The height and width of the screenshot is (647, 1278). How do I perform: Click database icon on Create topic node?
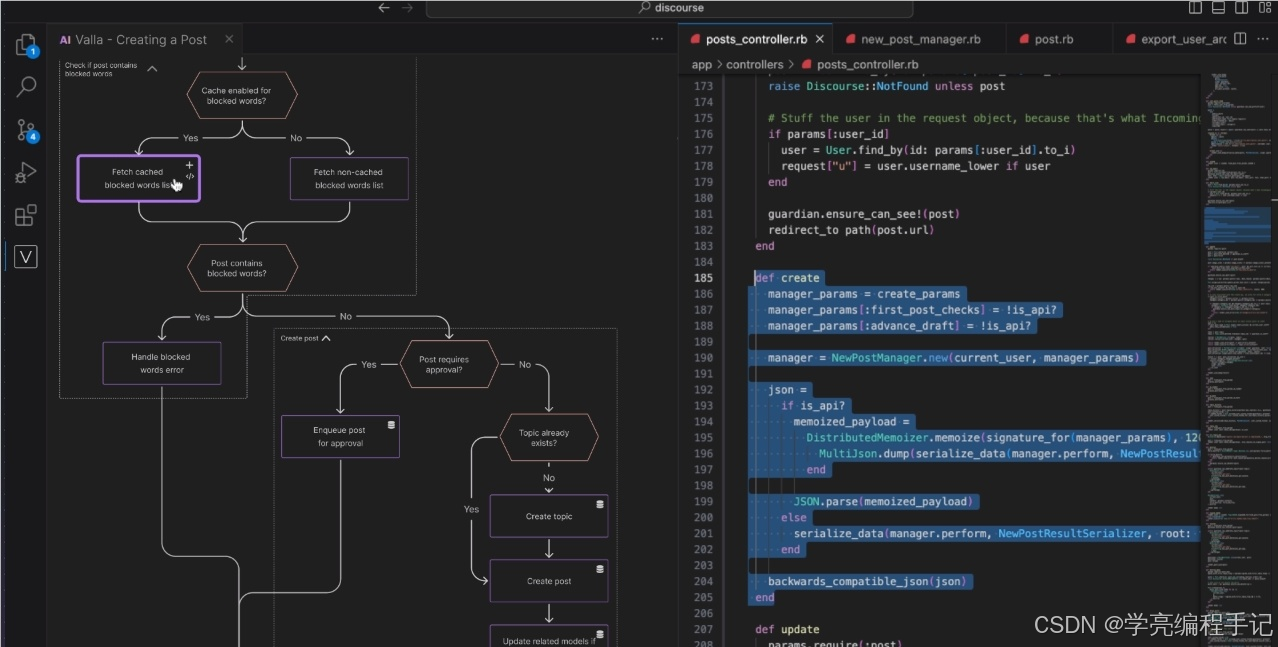(x=600, y=504)
